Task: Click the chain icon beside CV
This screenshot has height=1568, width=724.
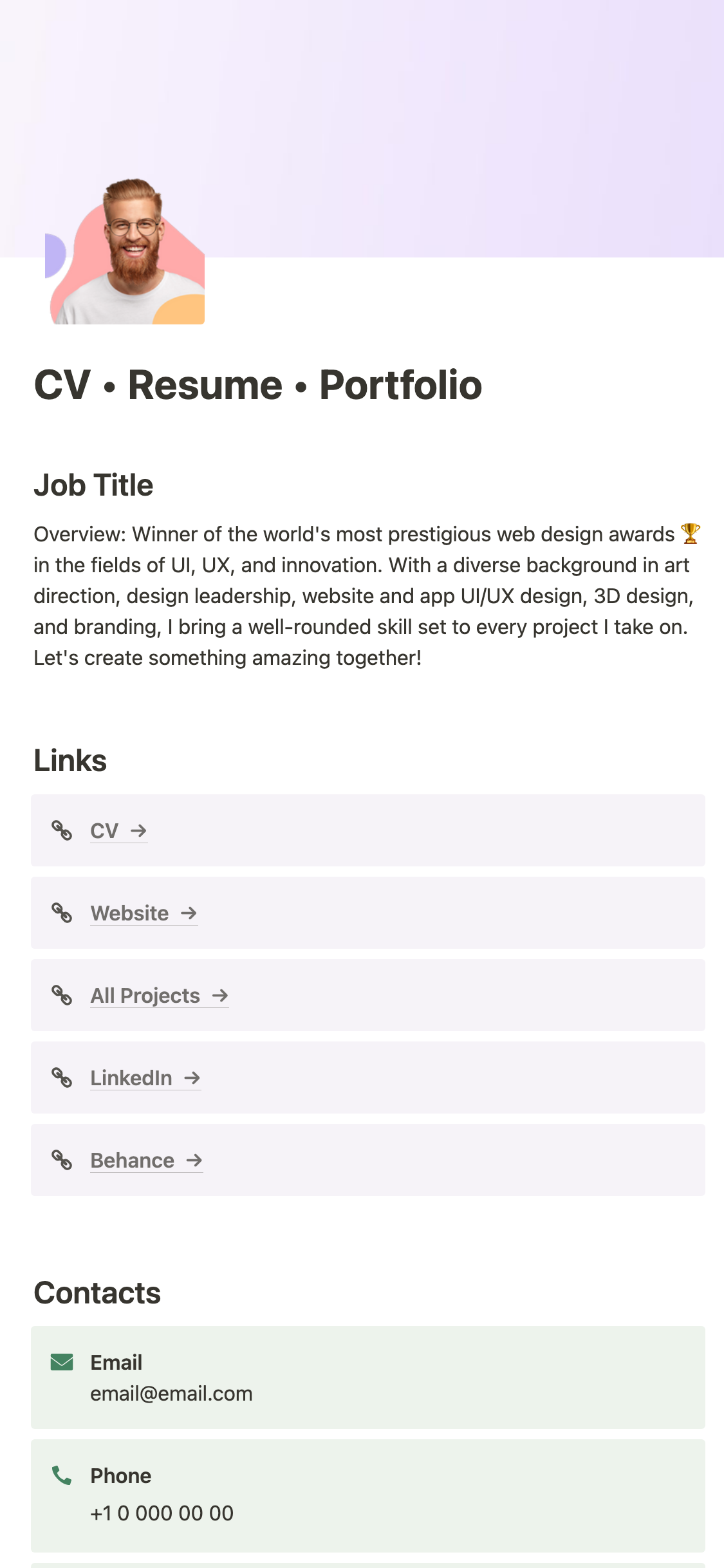Action: 62,830
